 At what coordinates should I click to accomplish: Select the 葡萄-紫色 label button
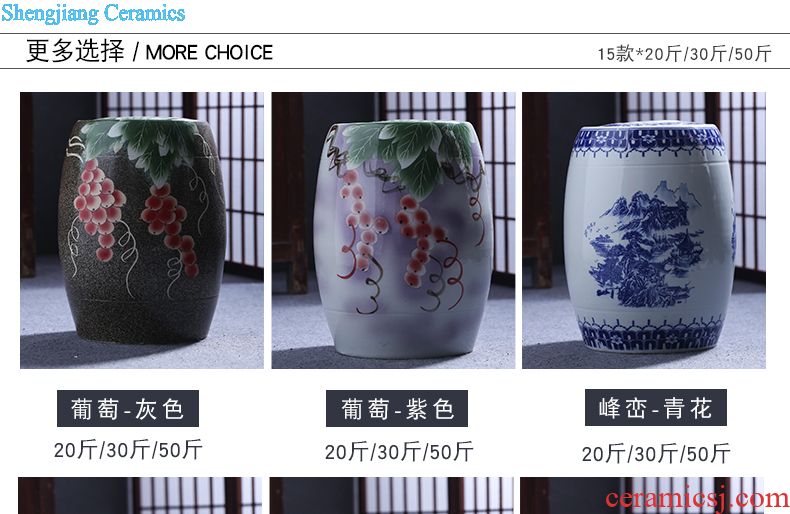click(x=397, y=408)
